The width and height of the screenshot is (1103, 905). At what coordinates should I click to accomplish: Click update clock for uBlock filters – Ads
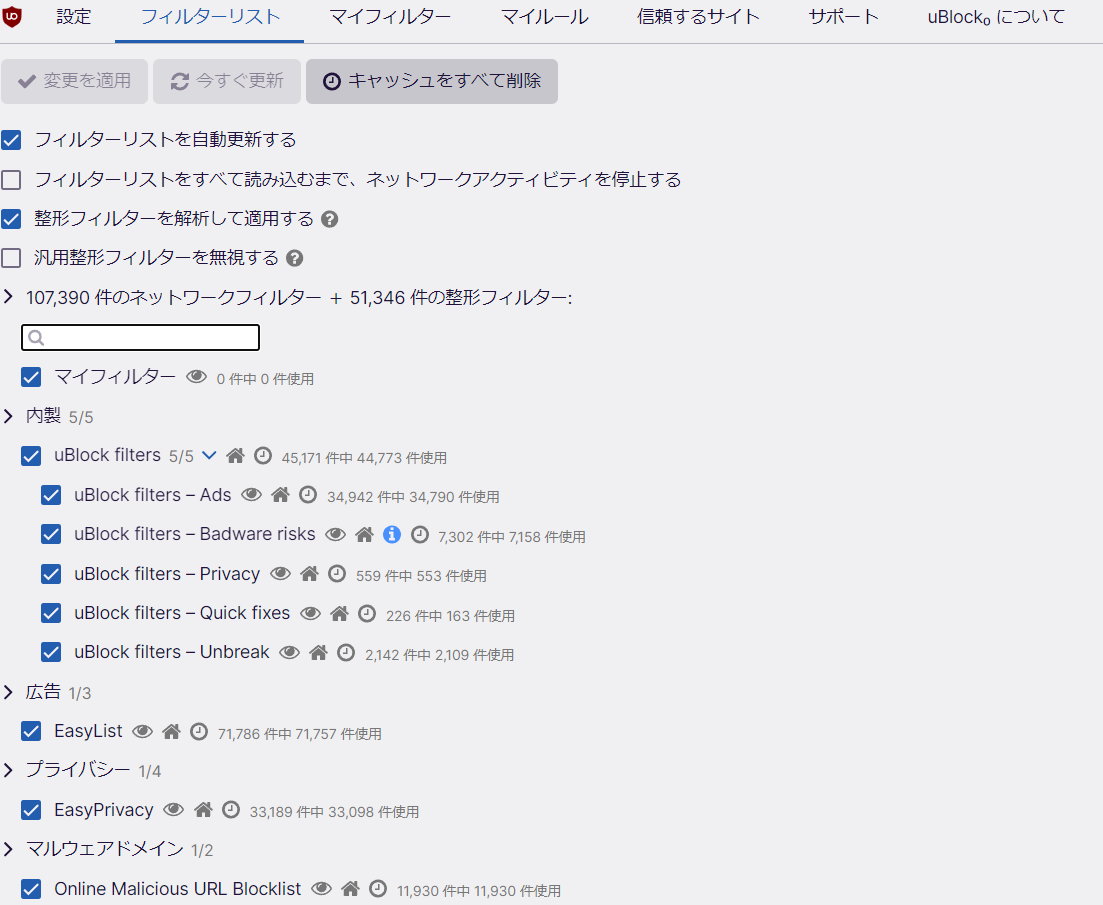coord(308,495)
